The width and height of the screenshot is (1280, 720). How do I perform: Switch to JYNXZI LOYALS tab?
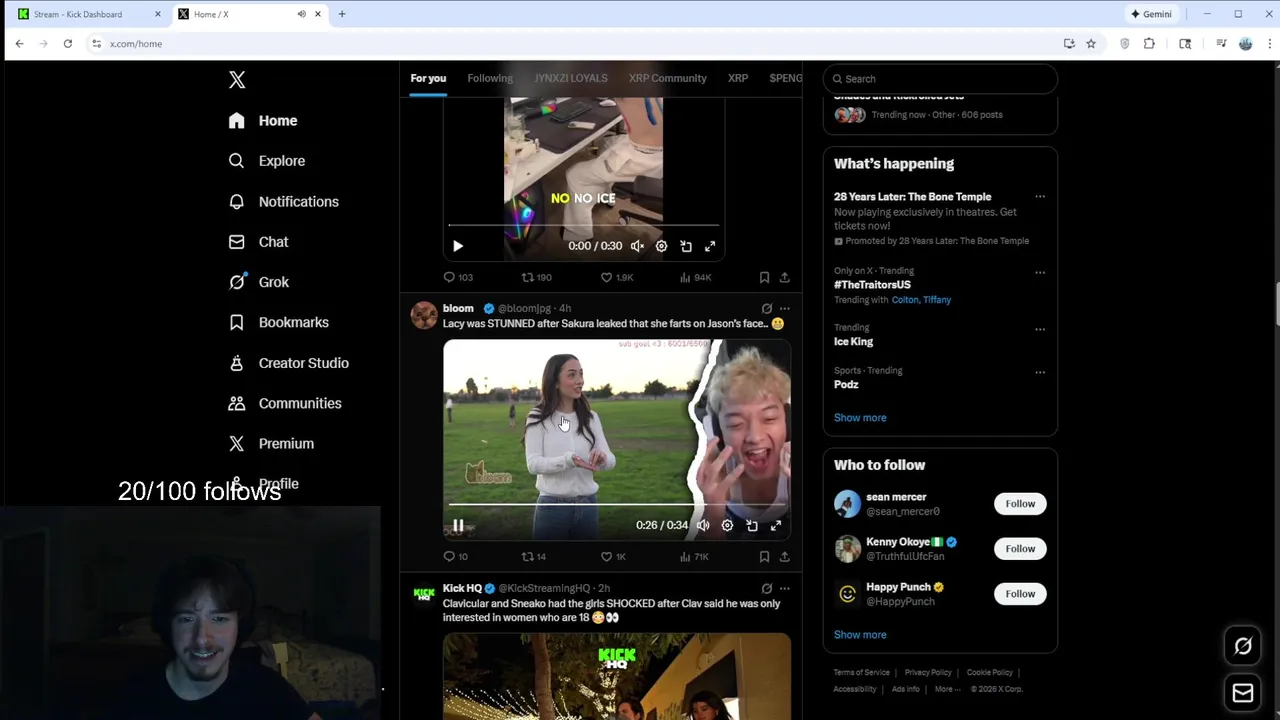[x=571, y=78]
